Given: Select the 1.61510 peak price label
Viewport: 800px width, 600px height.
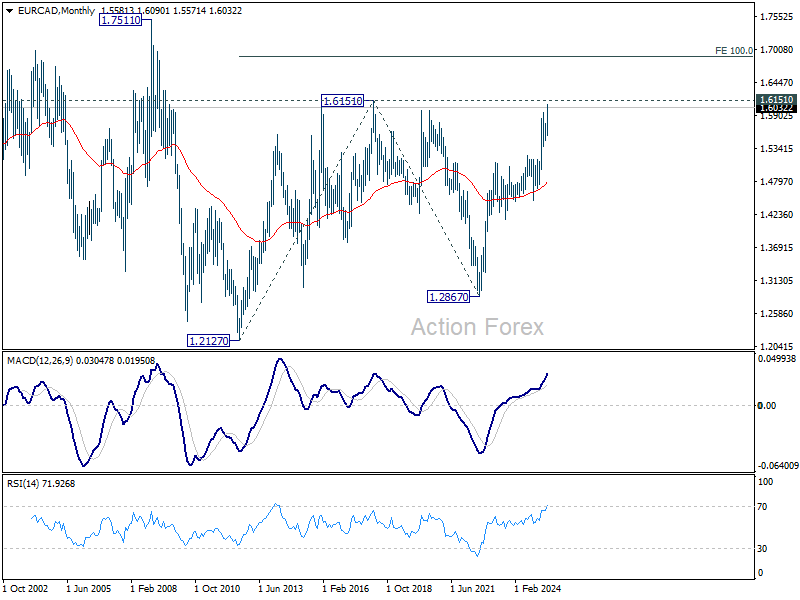Looking at the screenshot, I should pyautogui.click(x=342, y=101).
